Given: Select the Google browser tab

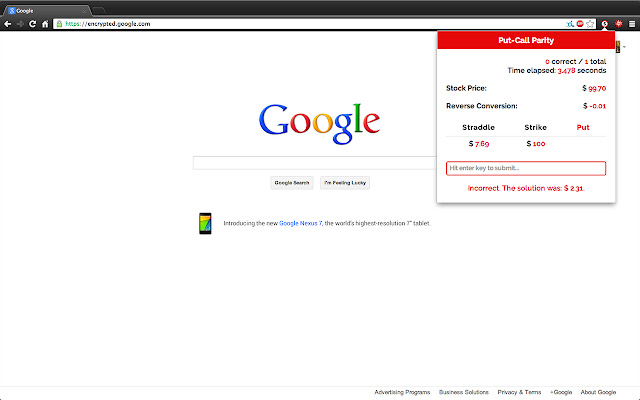Looking at the screenshot, I should (47, 11).
